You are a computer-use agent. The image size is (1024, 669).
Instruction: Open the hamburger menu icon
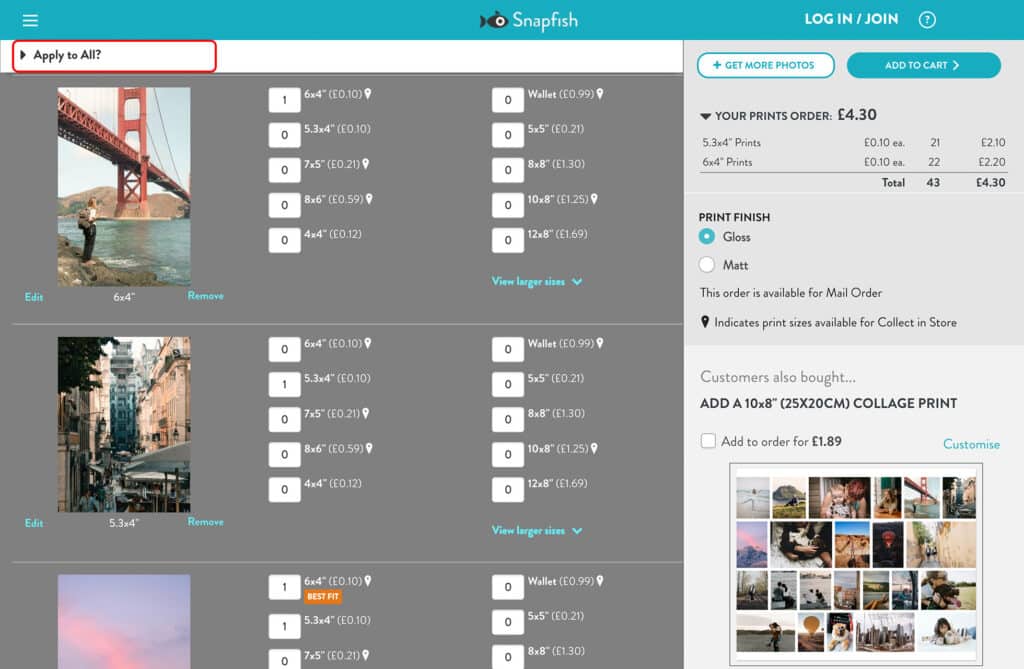point(30,20)
